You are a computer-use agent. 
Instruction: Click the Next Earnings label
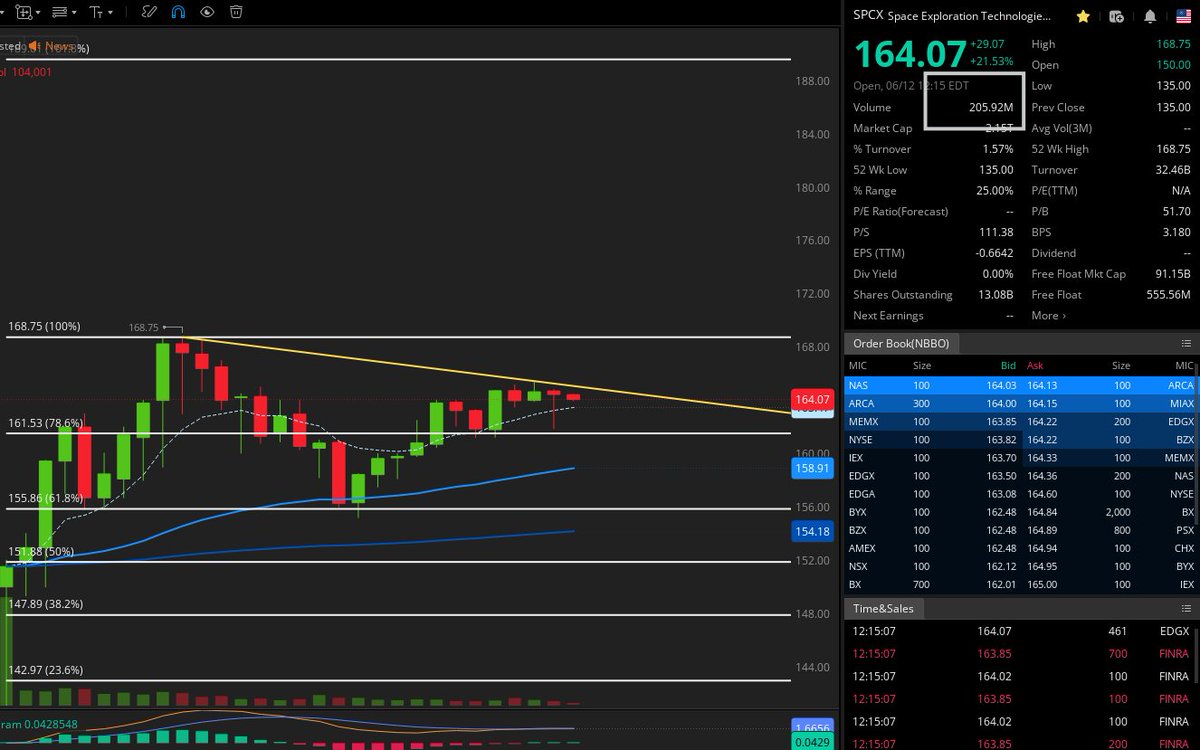[x=888, y=316]
